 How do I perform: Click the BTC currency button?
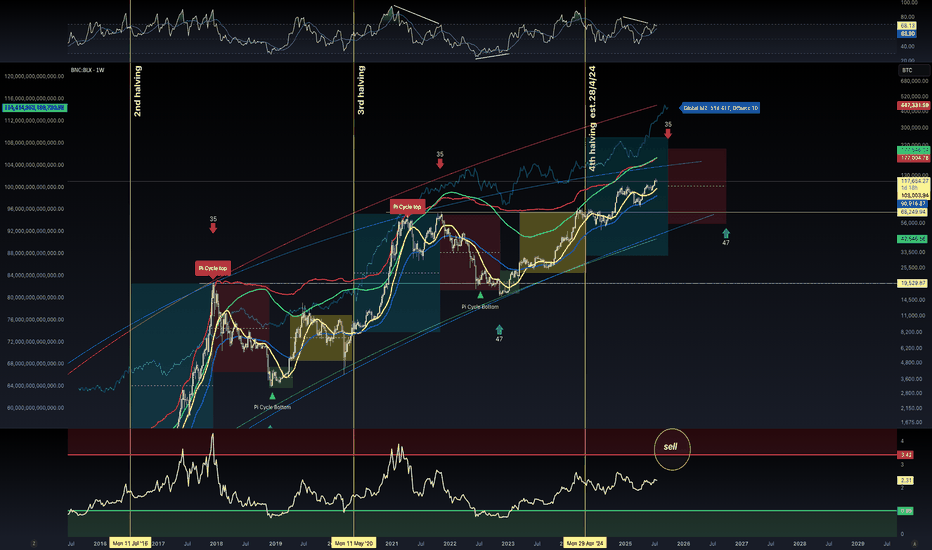tap(914, 70)
